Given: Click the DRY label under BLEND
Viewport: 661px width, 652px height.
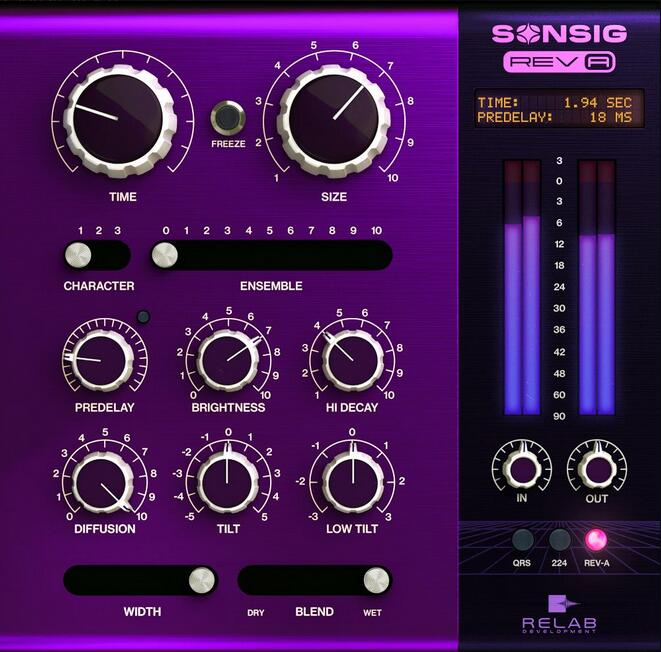Looking at the screenshot, I should tap(255, 613).
